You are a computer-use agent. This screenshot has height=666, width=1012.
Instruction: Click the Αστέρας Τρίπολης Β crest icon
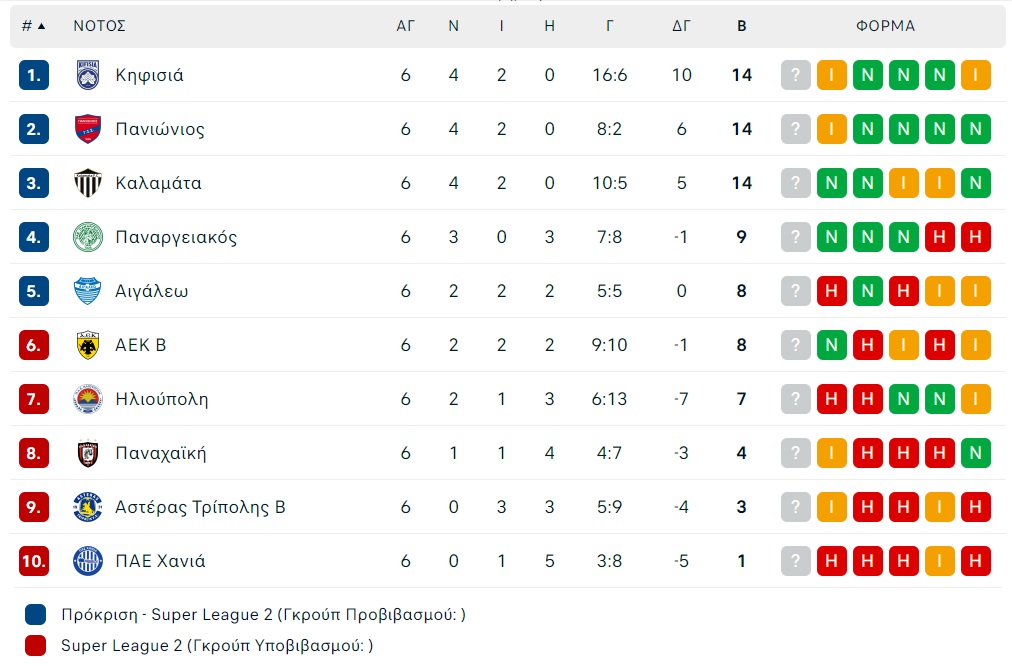click(88, 507)
